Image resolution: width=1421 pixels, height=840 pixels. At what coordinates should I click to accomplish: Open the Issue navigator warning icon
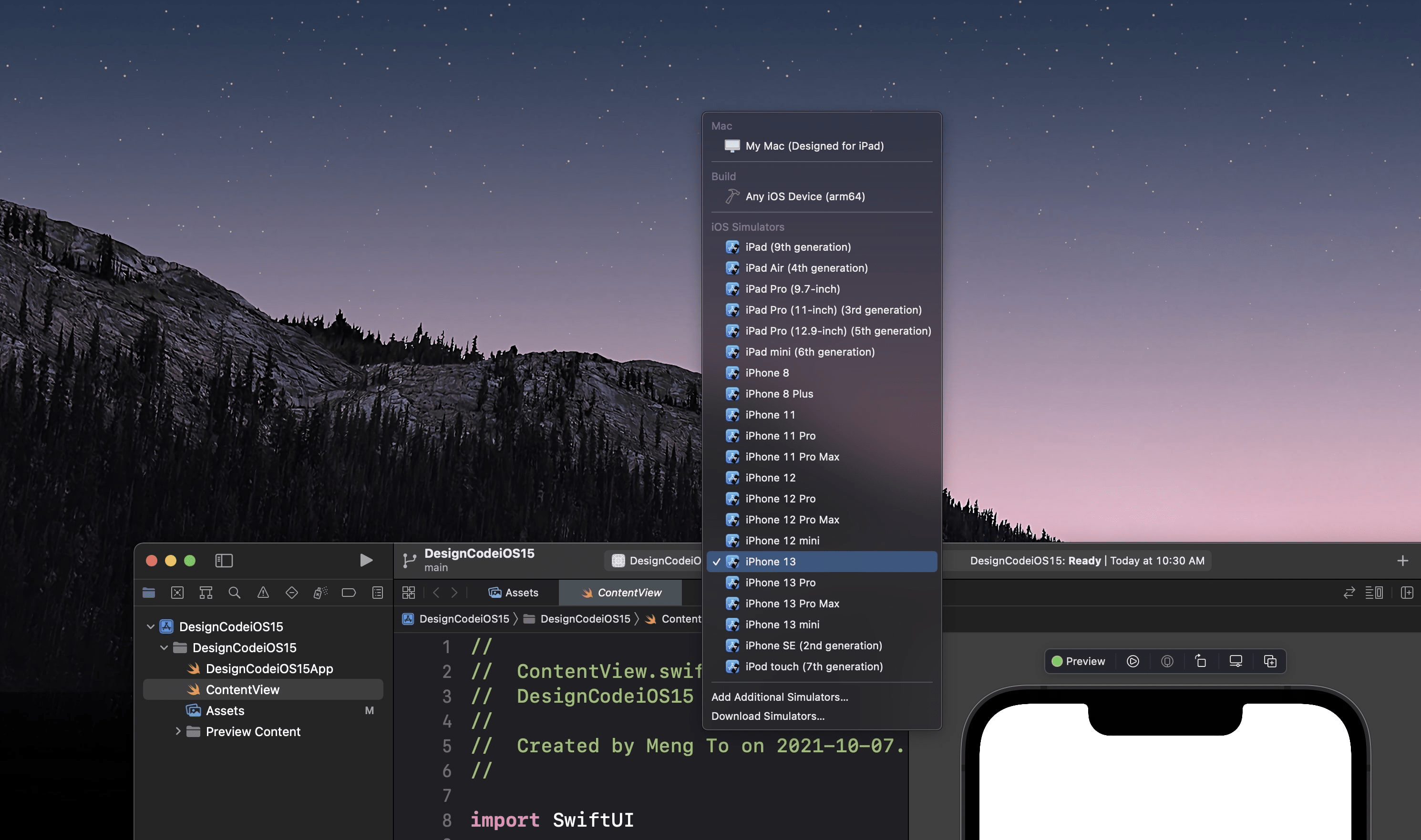[263, 593]
